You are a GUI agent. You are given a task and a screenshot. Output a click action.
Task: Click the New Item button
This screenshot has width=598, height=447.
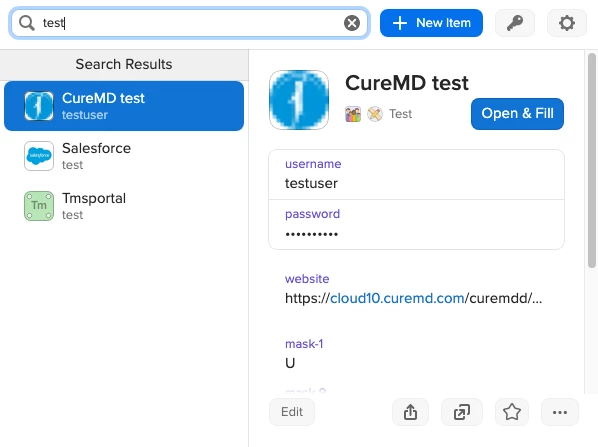(x=431, y=23)
